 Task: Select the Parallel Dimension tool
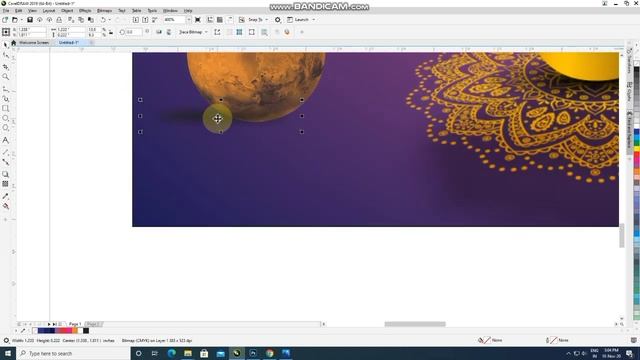tap(5, 152)
